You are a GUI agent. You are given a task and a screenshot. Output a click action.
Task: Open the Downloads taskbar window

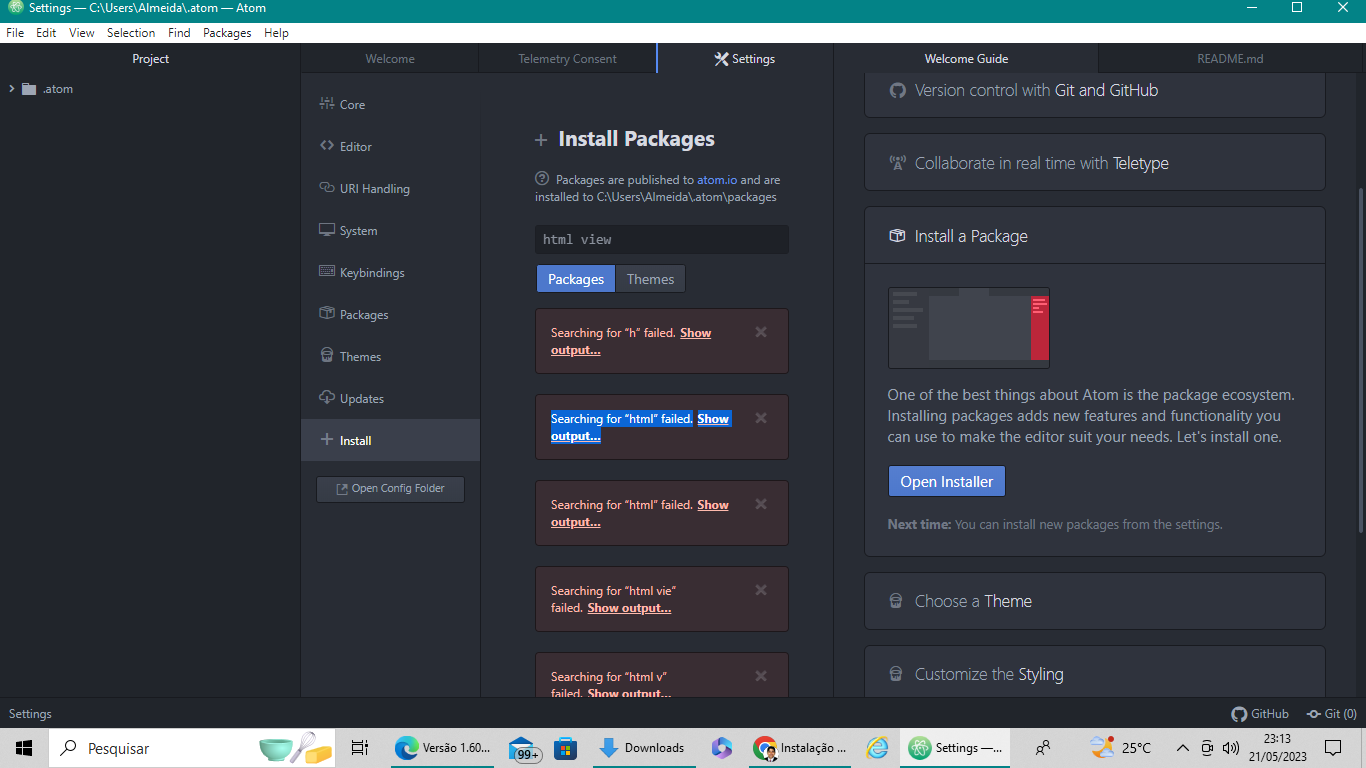click(641, 748)
